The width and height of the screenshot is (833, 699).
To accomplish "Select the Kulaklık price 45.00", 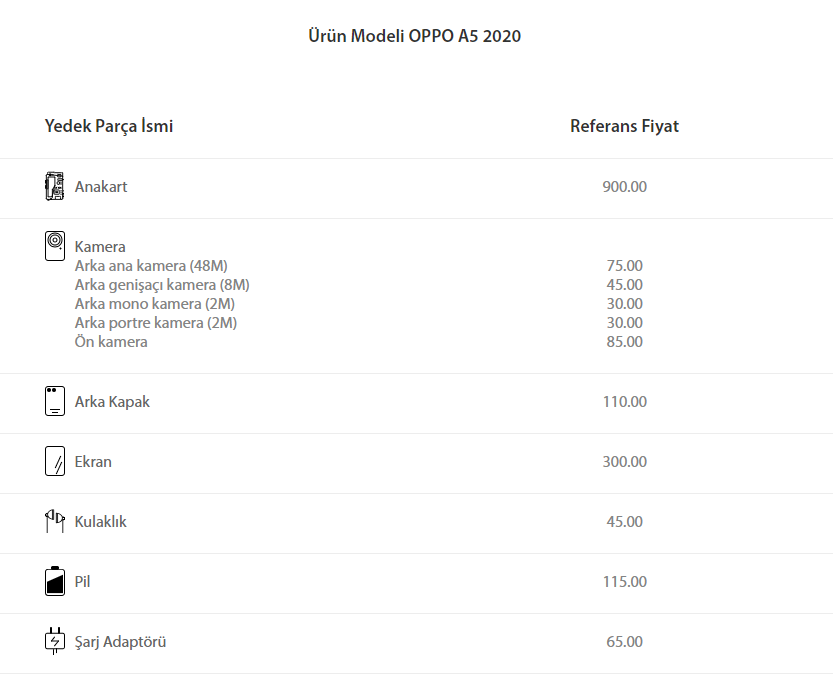I will click(x=624, y=522).
